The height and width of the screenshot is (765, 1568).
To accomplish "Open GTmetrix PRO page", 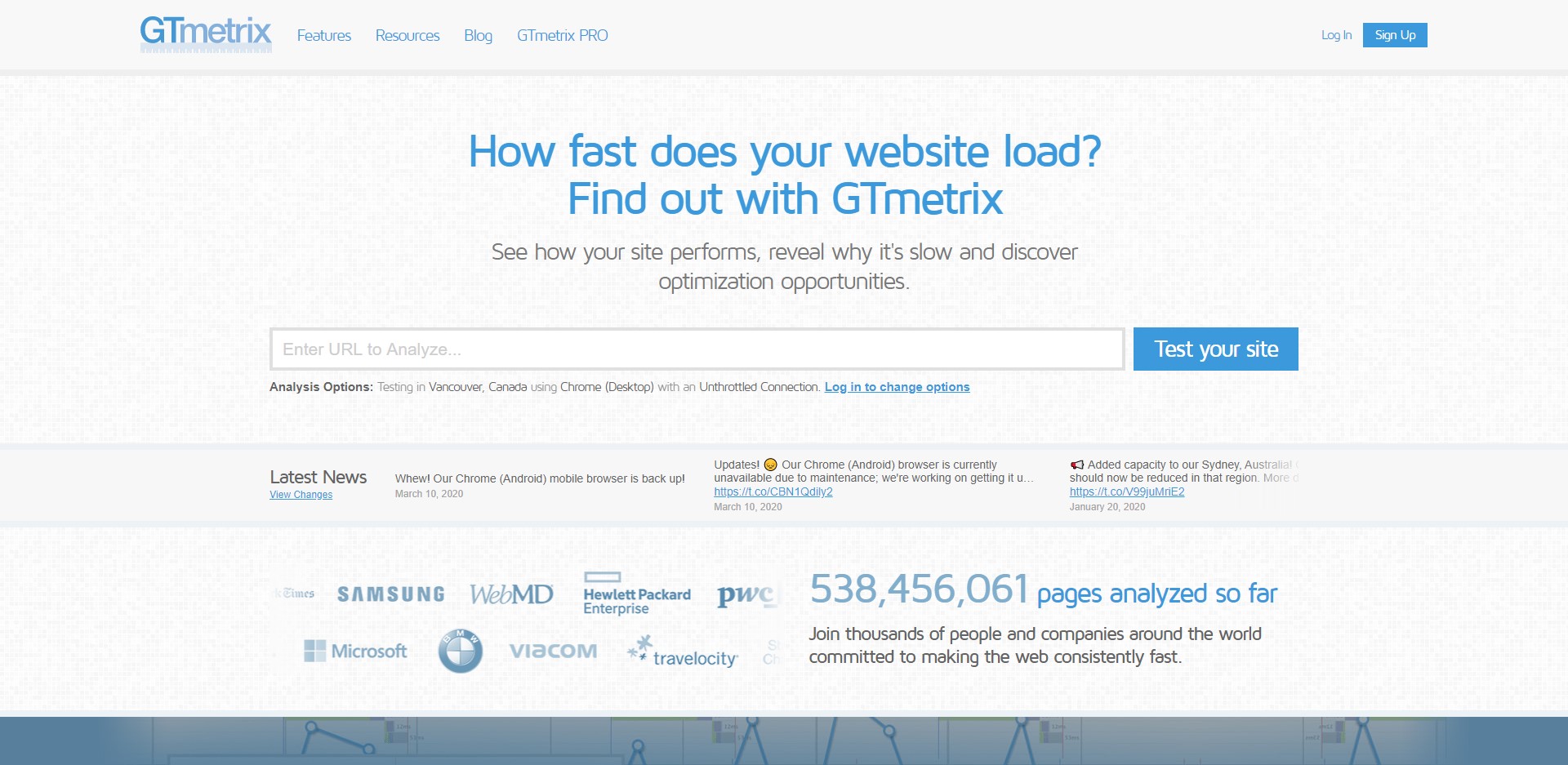I will 563,35.
